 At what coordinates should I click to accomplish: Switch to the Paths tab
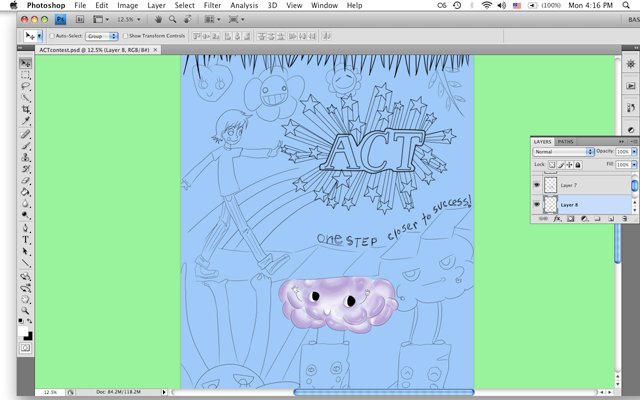pyautogui.click(x=566, y=141)
